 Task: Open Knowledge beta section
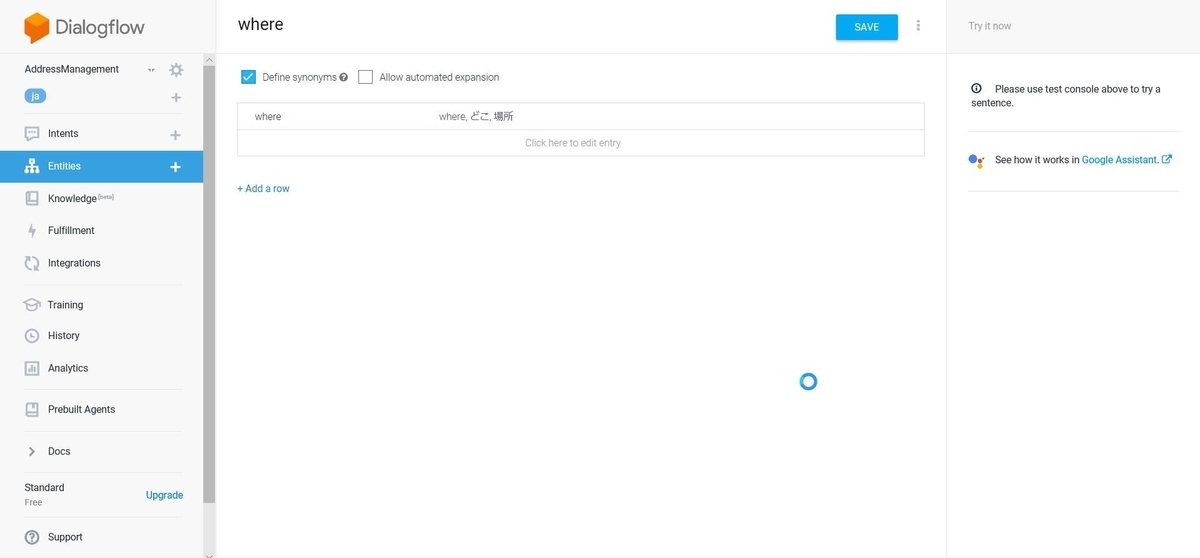pyautogui.click(x=80, y=198)
